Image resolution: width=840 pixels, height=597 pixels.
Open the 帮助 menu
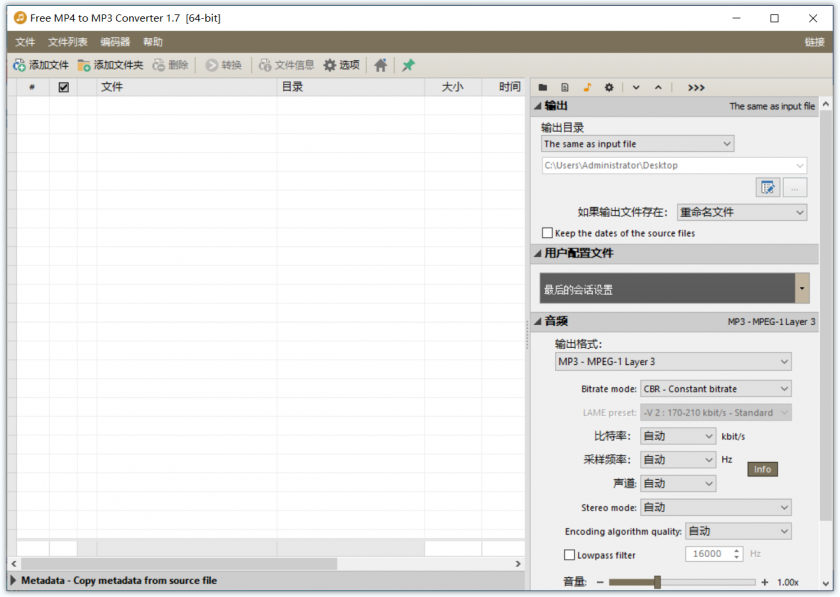[153, 42]
